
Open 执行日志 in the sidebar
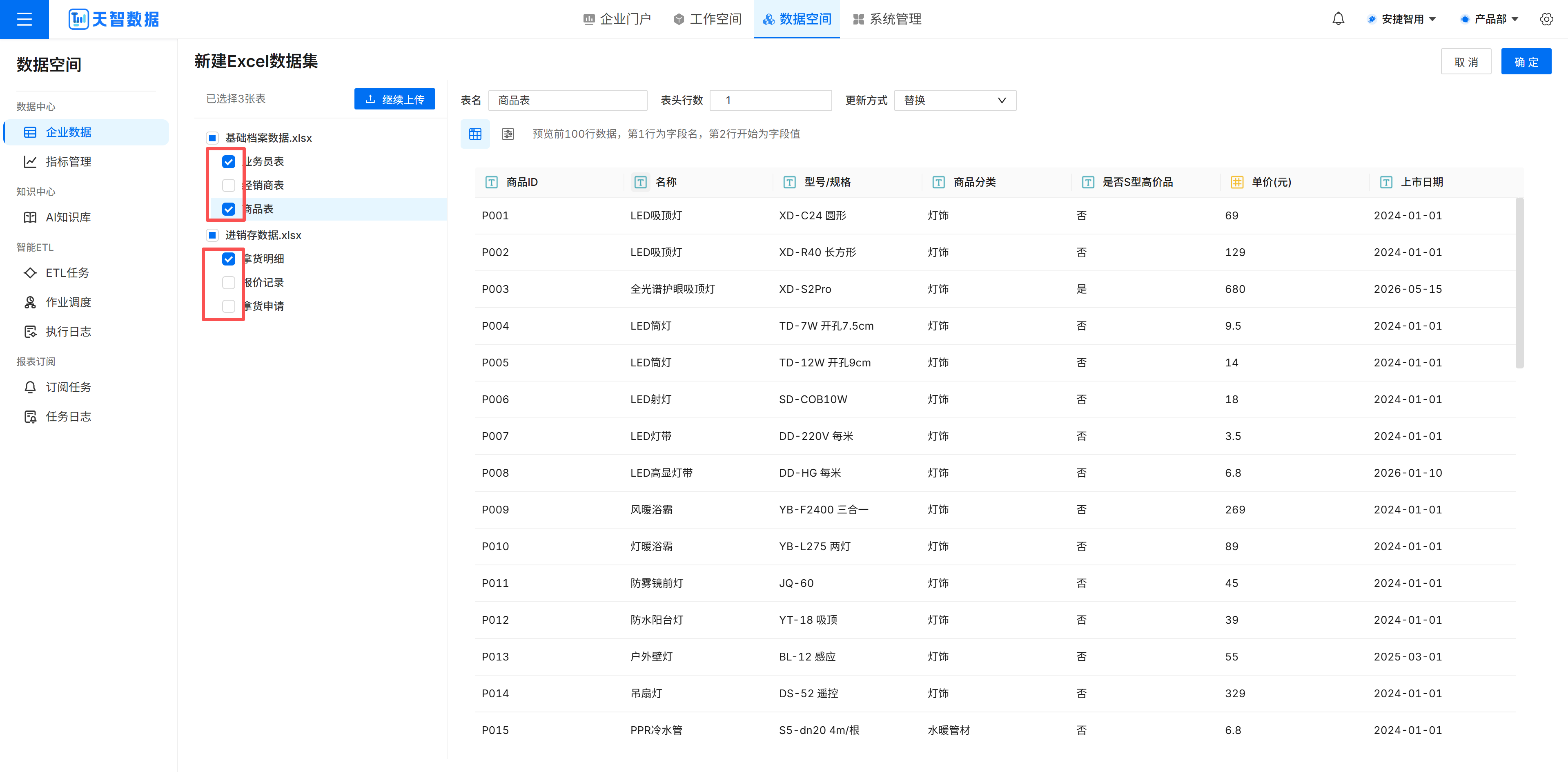(86, 332)
